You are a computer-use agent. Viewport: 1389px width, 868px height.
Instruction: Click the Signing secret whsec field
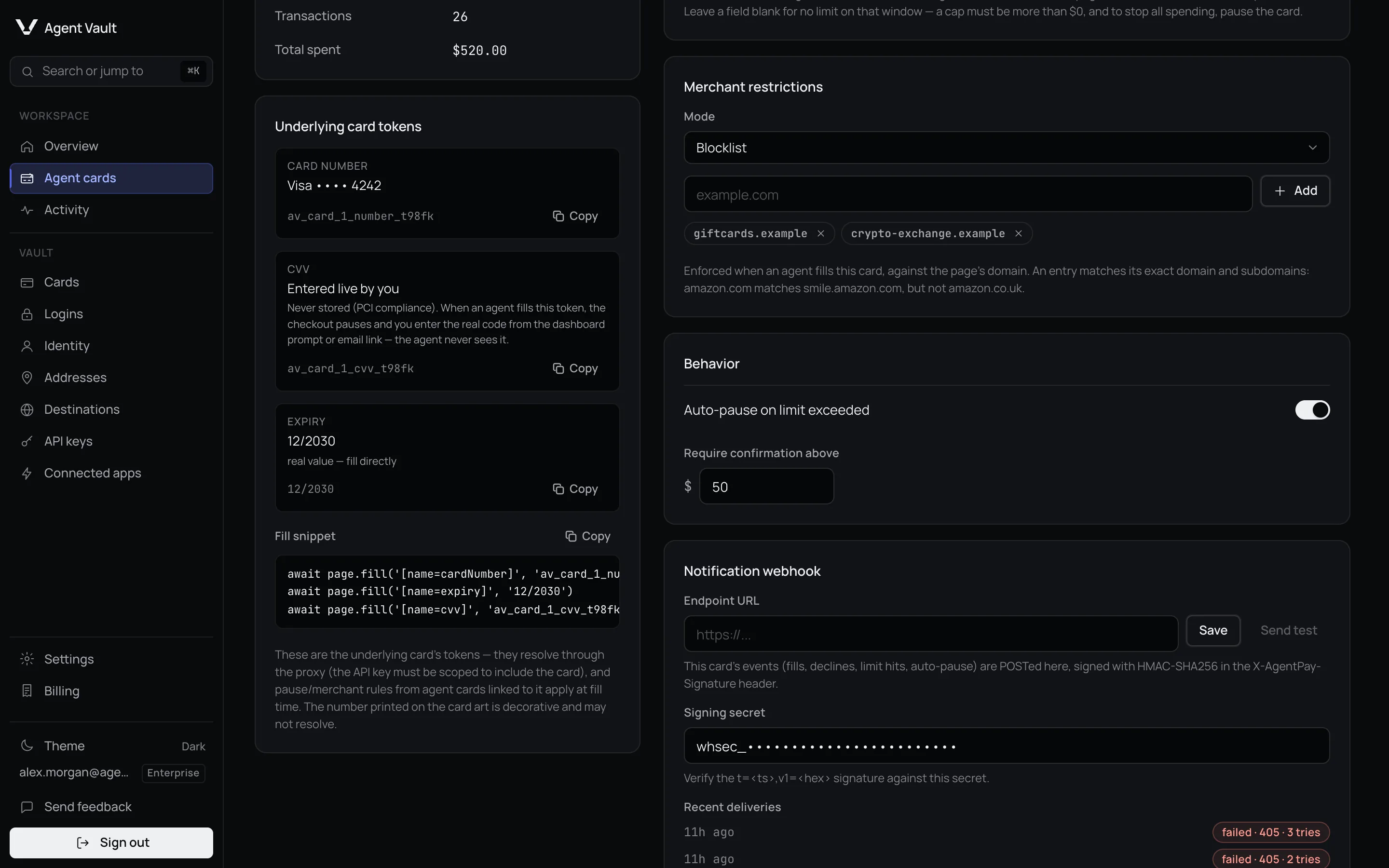(1006, 746)
